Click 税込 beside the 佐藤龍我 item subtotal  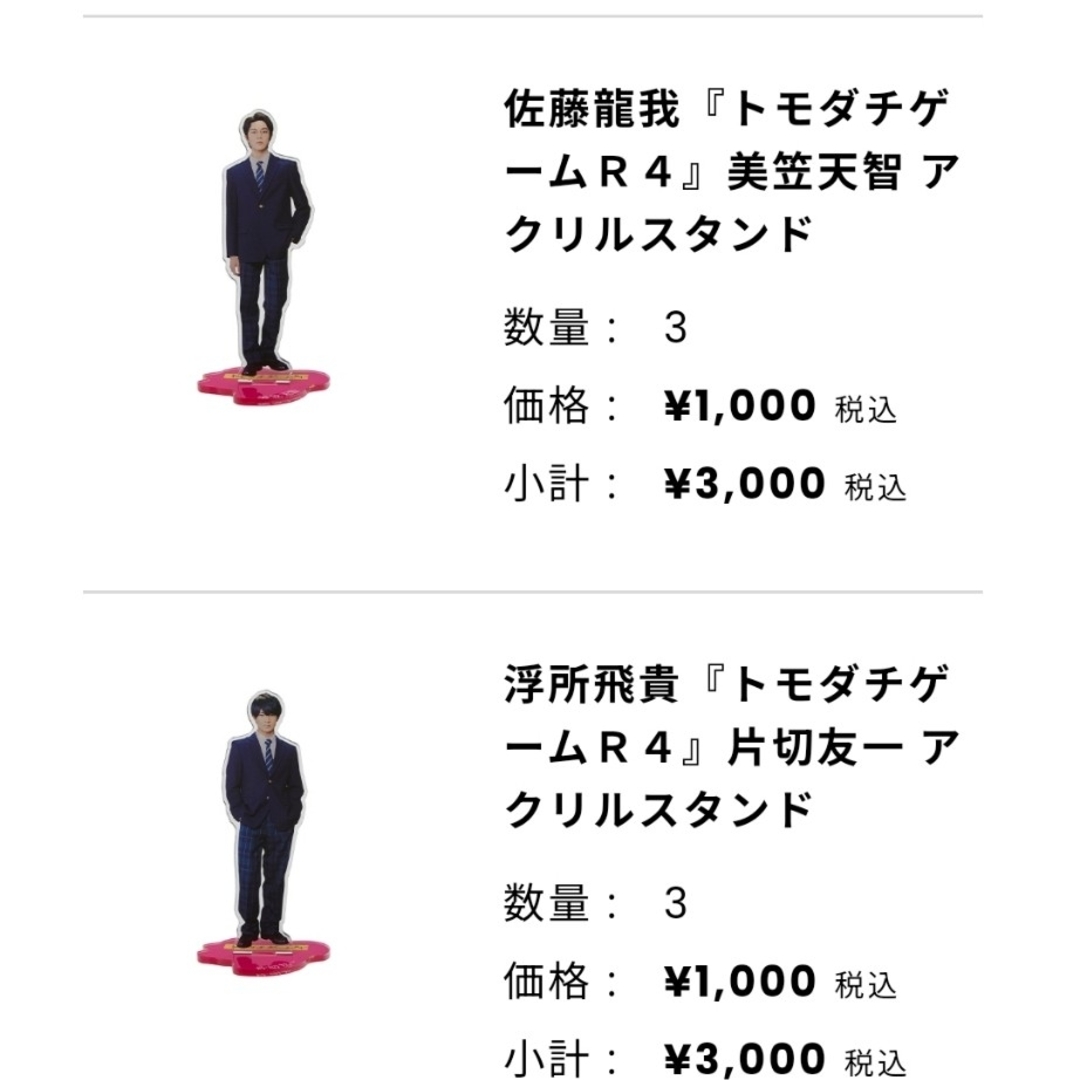click(x=875, y=488)
